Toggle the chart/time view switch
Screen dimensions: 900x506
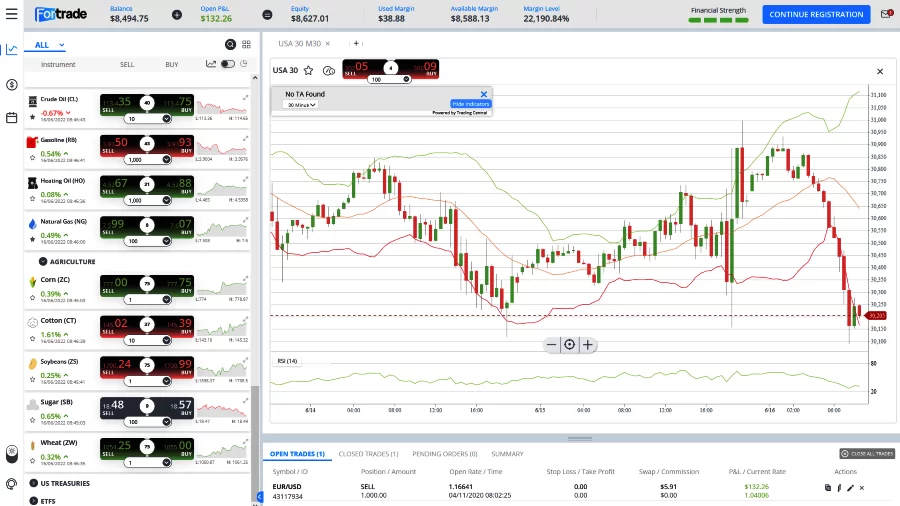[x=228, y=64]
